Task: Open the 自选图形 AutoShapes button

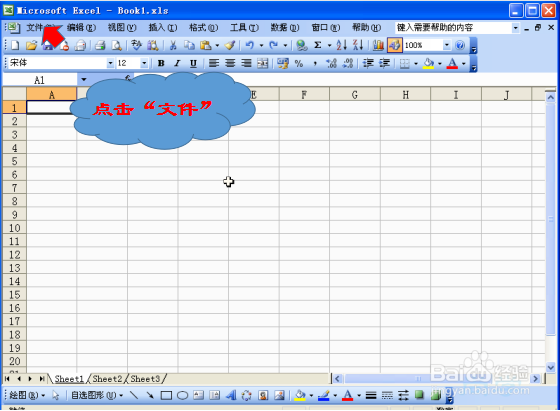Action: pyautogui.click(x=97, y=395)
